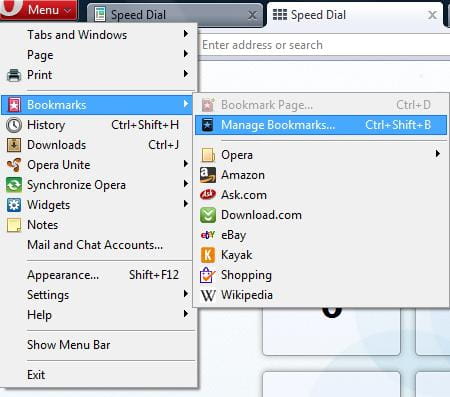
Task: Open History from the menu
Action: (98, 125)
